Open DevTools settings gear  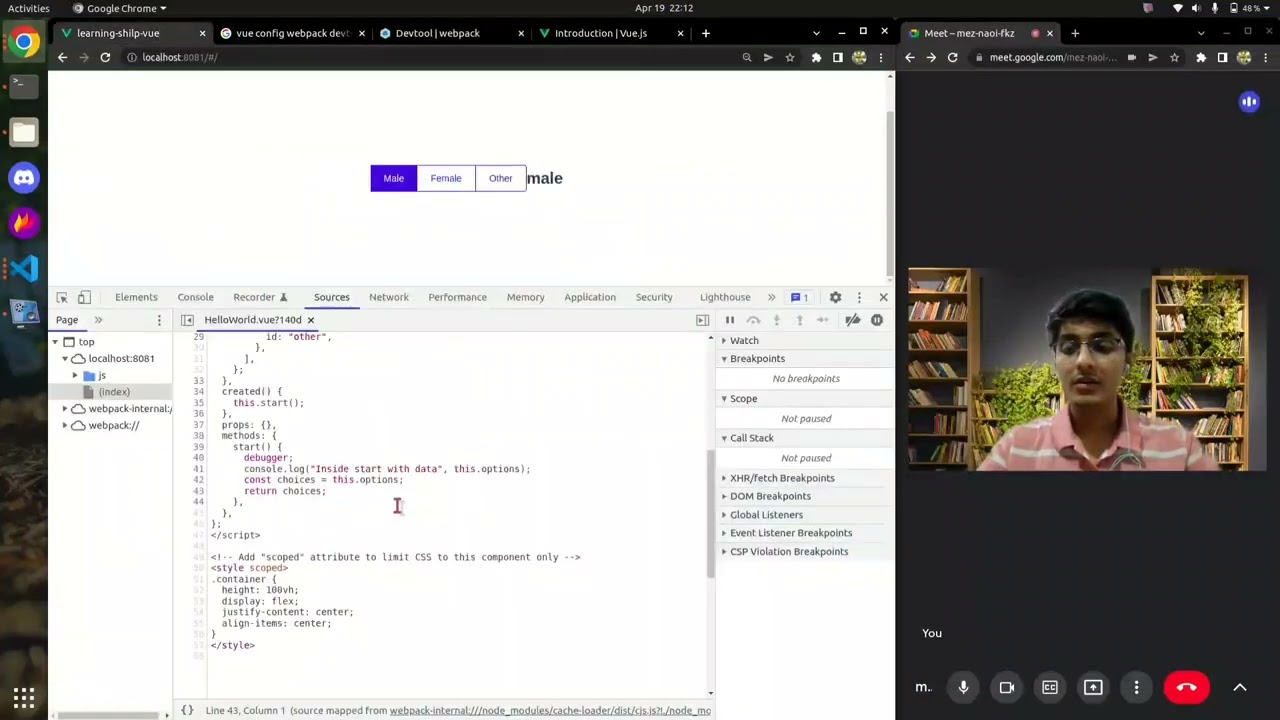pyautogui.click(x=835, y=297)
